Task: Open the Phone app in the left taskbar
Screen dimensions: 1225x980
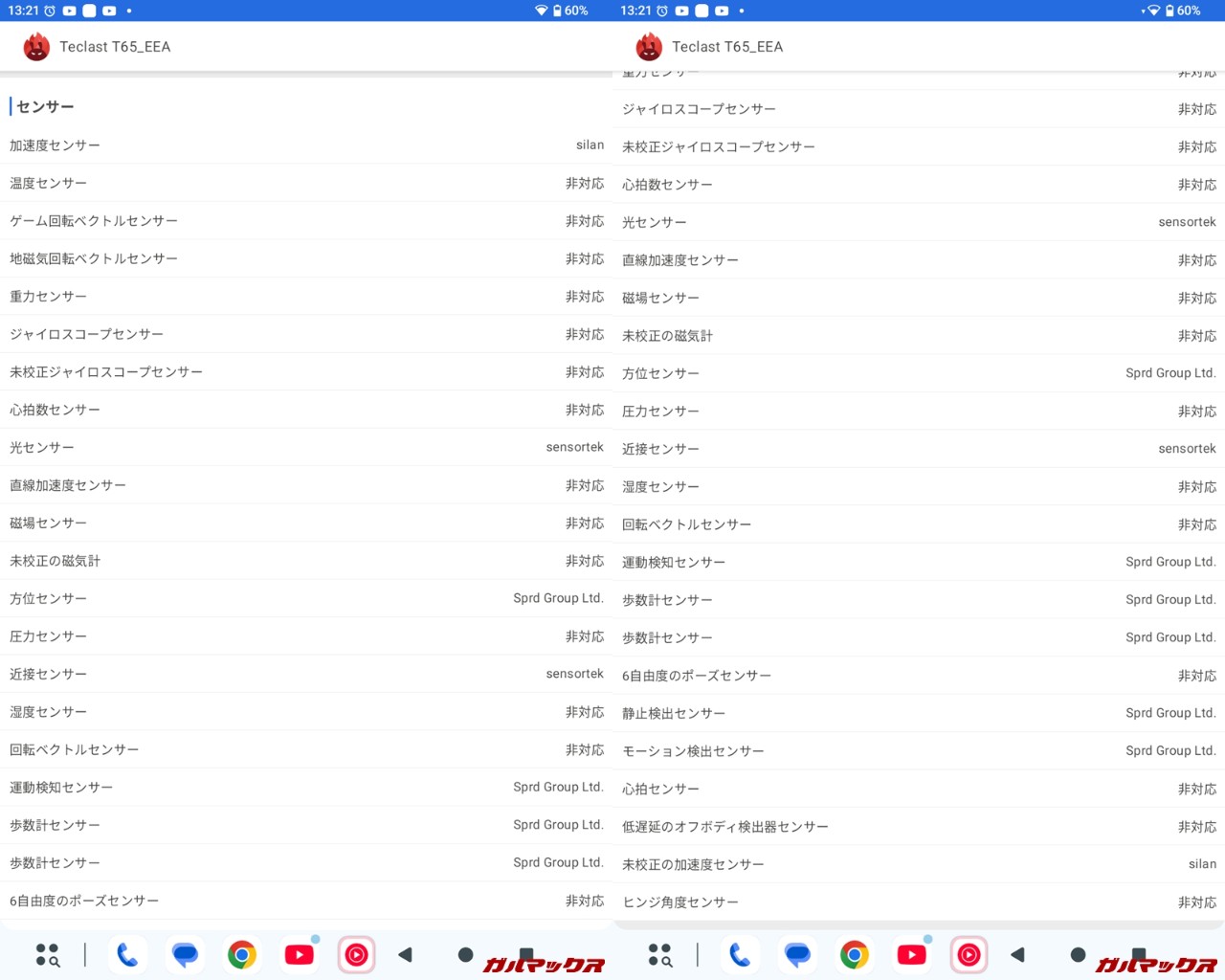Action: pyautogui.click(x=127, y=954)
